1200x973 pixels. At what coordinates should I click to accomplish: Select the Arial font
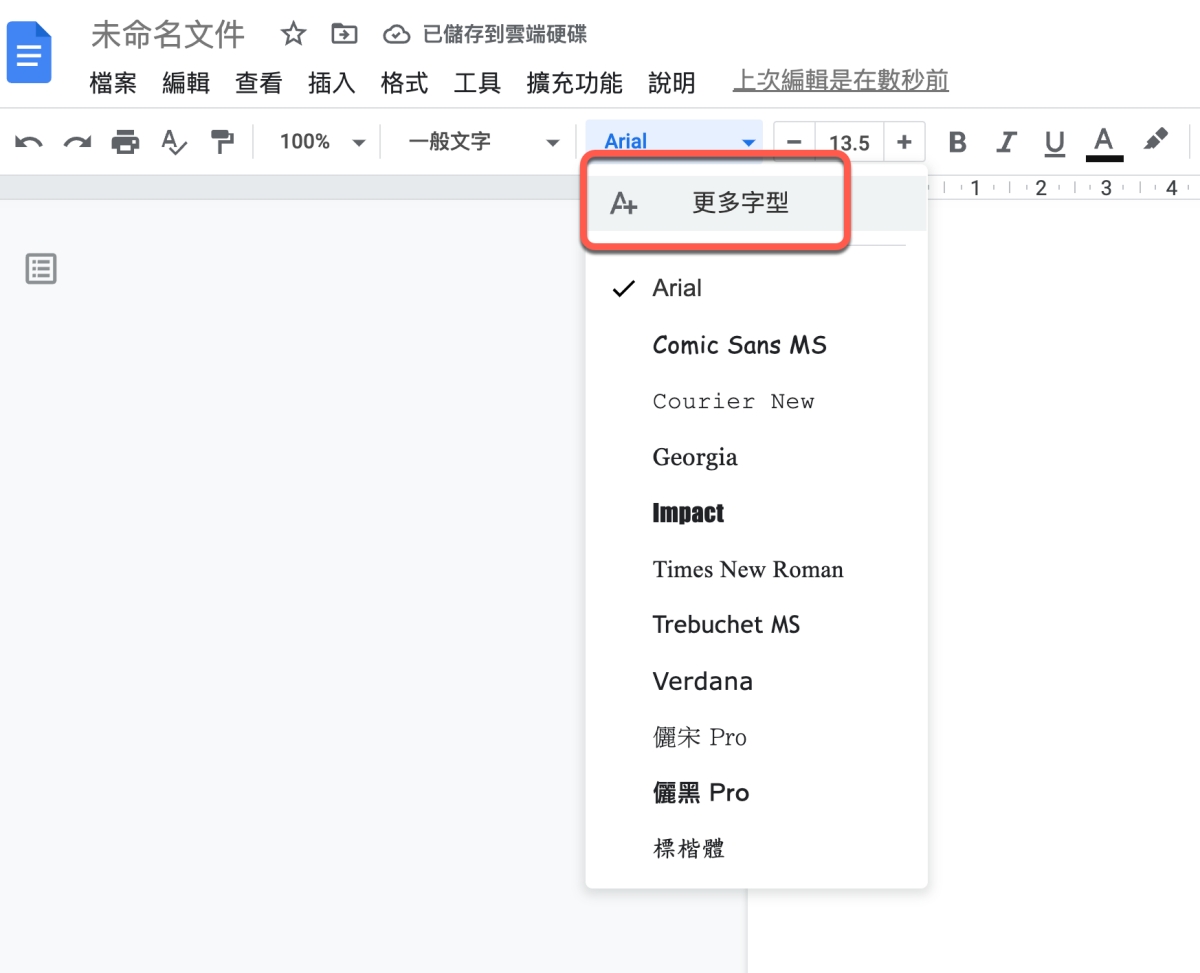[x=756, y=288]
